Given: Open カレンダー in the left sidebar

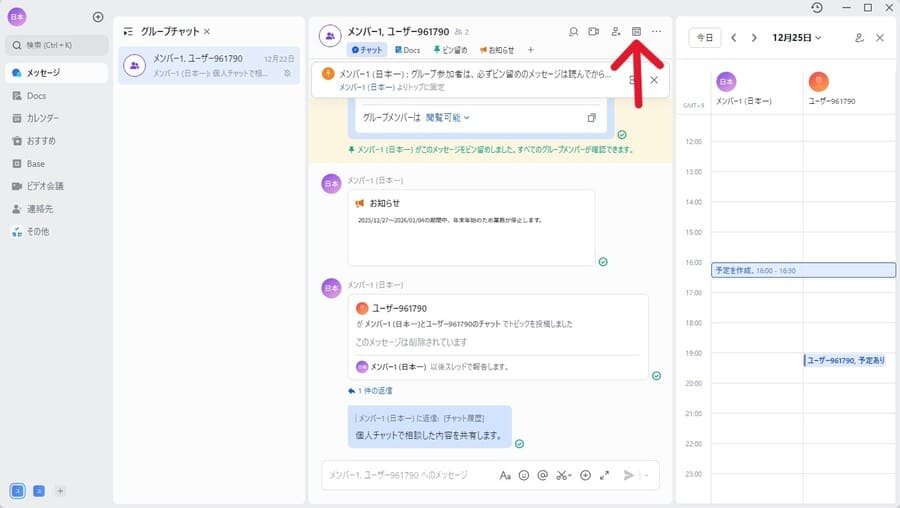Looking at the screenshot, I should [x=56, y=118].
